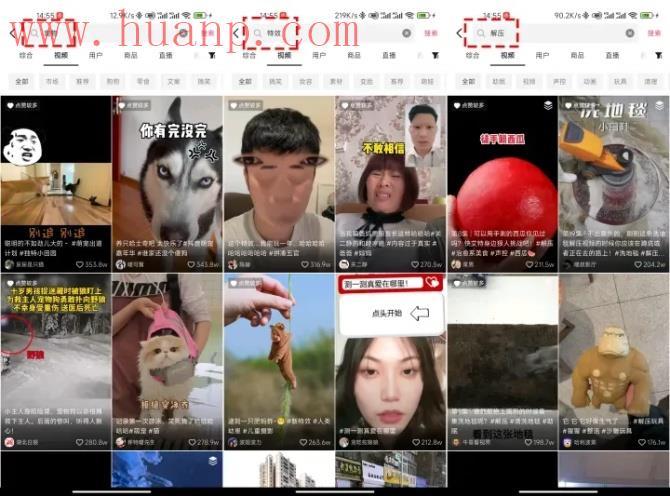670x496 pixels.
Task: Clear the 特效 search text with the X icon
Action: click(x=406, y=33)
